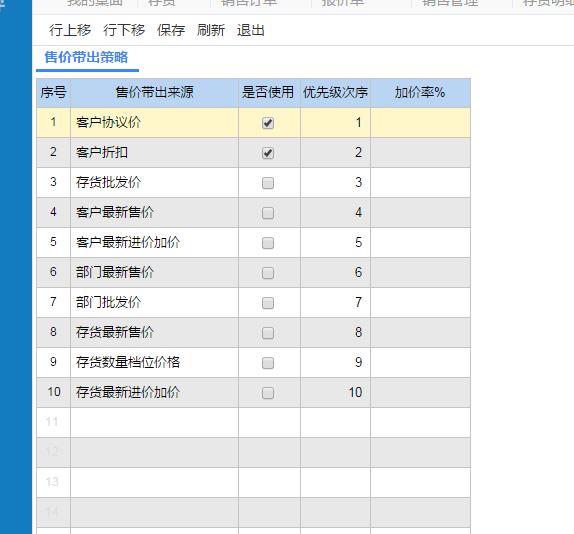Uncheck 是否使用 for 客户协议价
This screenshot has height=534, width=574.
click(268, 123)
